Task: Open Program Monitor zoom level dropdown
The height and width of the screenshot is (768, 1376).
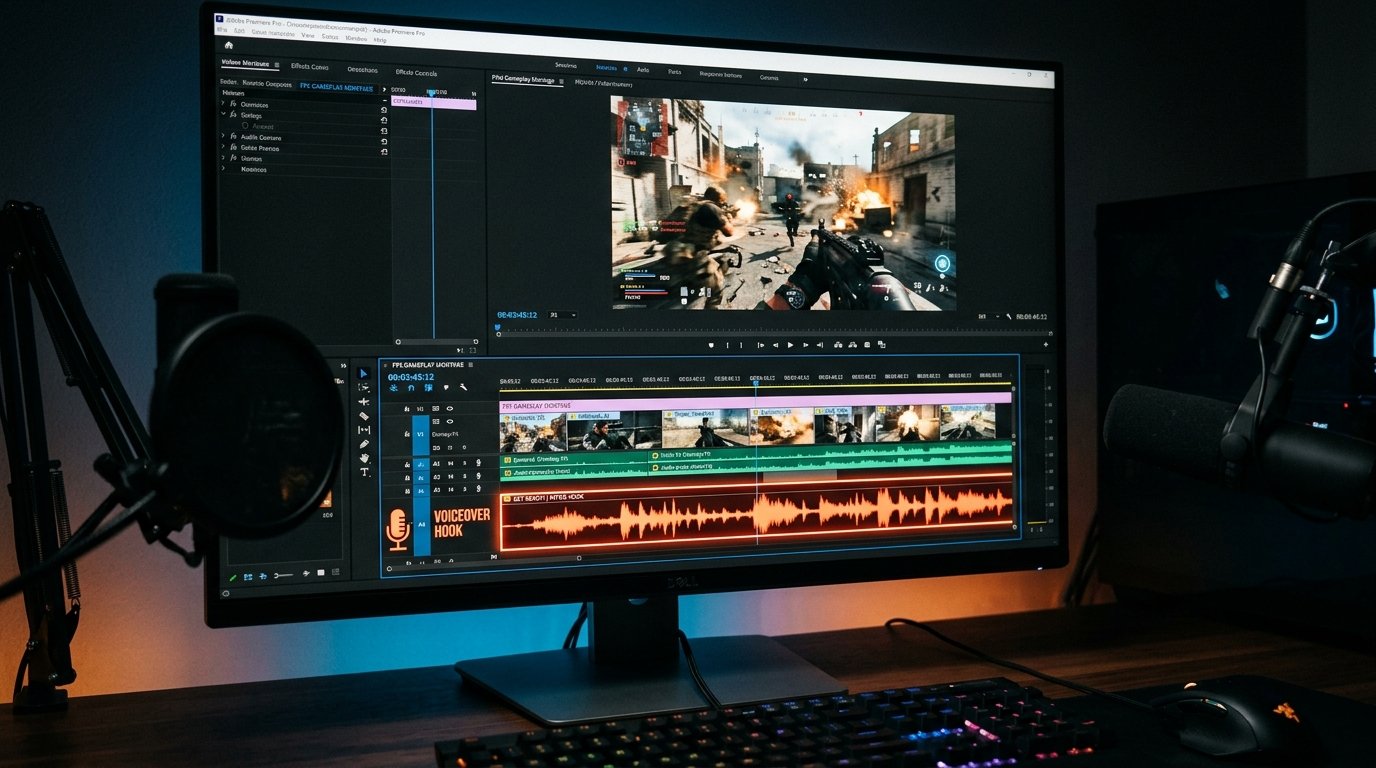Action: pos(563,315)
